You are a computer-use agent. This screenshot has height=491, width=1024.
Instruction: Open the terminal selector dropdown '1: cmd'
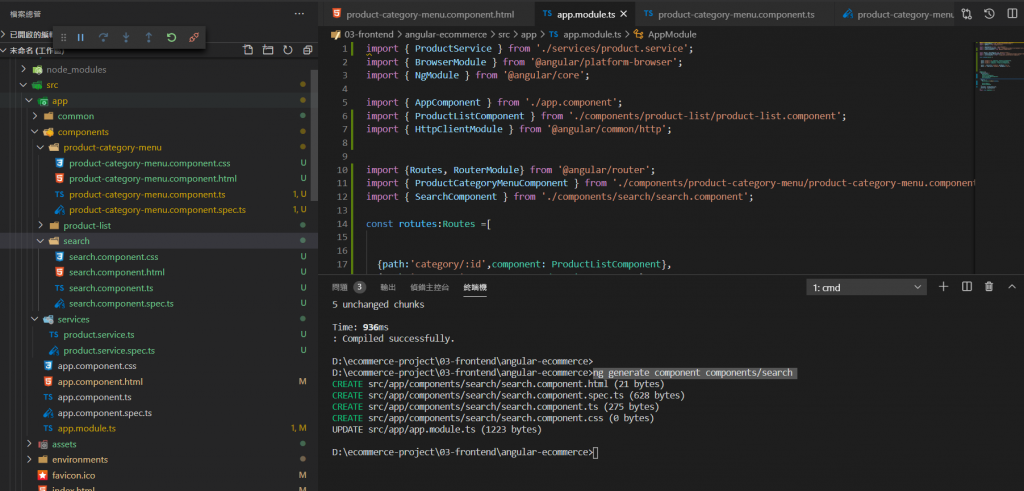[866, 287]
